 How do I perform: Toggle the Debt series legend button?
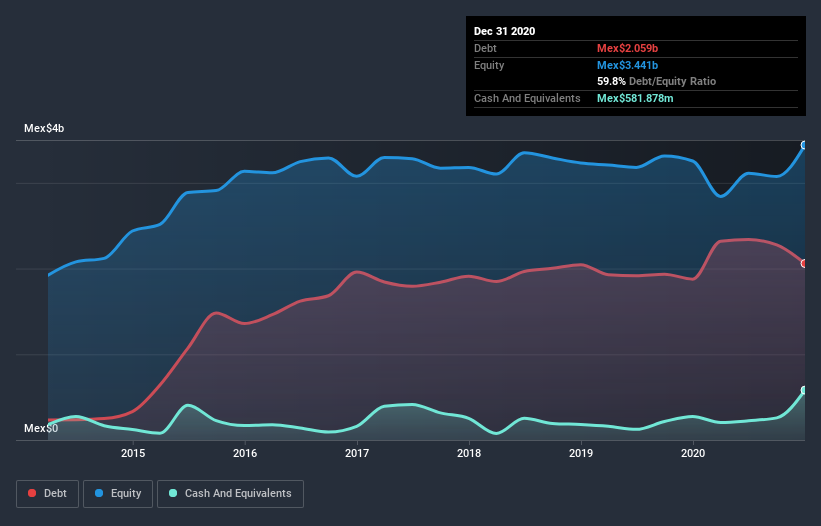[x=47, y=494]
